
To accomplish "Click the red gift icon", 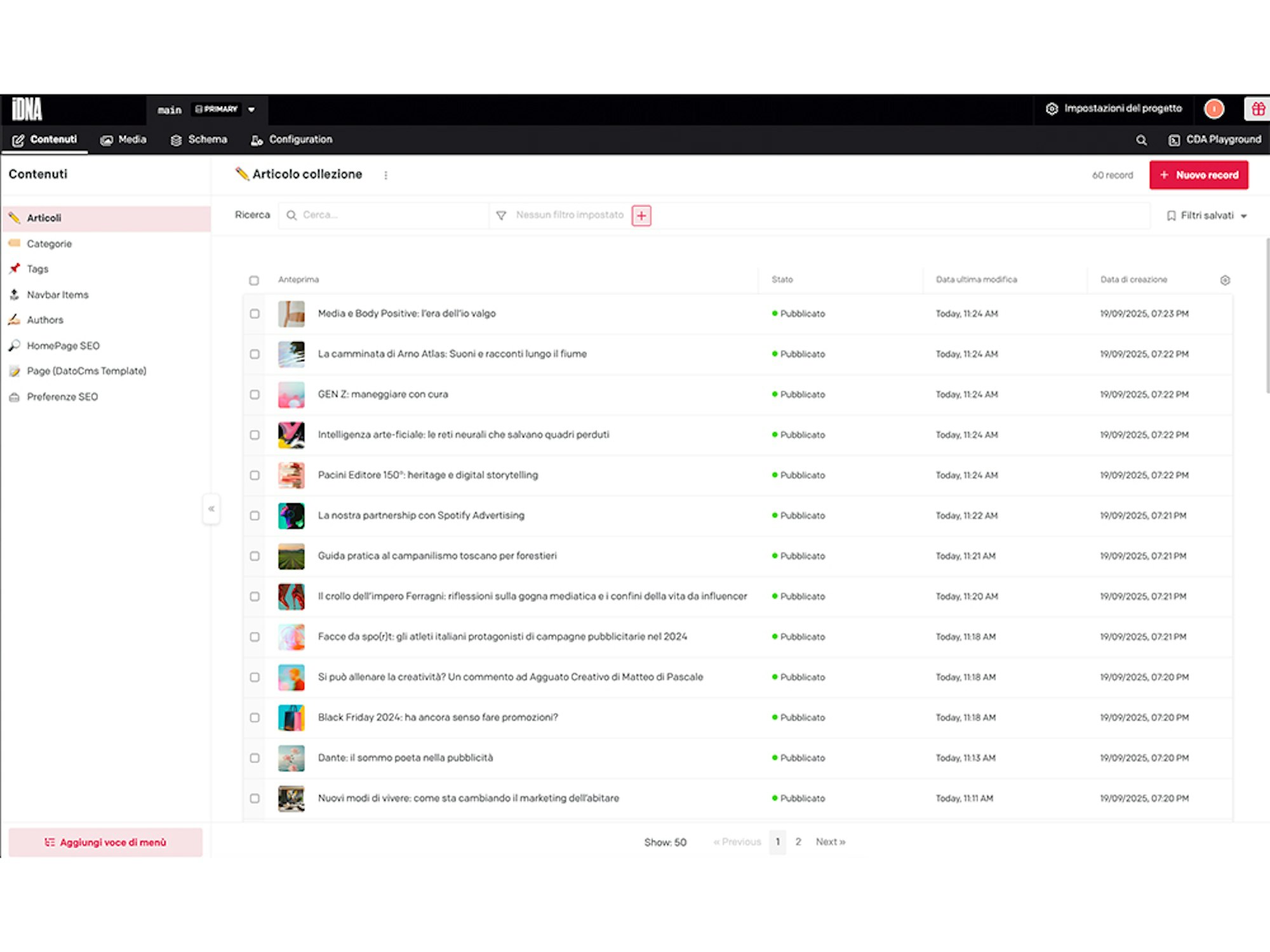I will click(x=1257, y=109).
